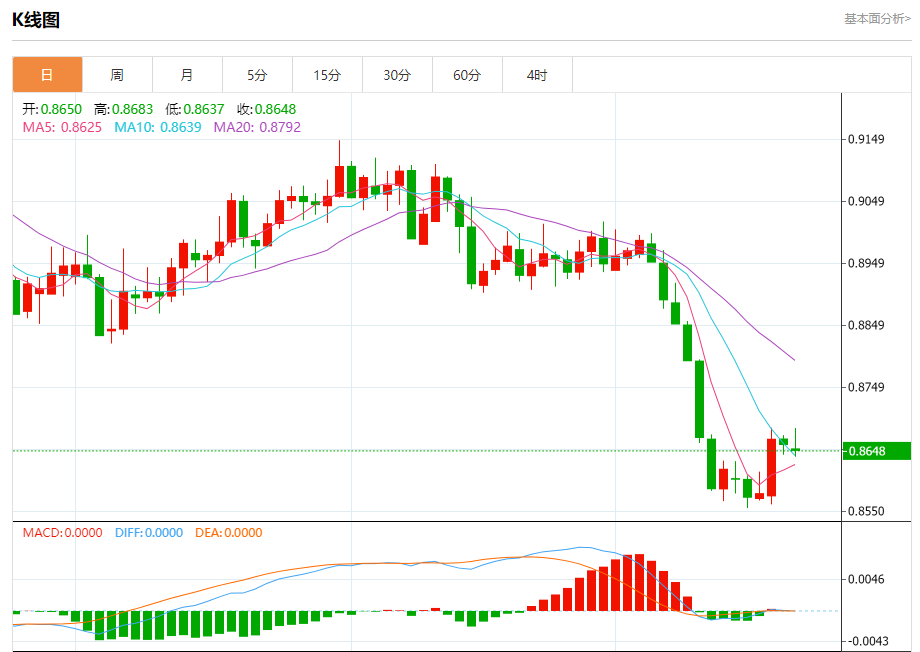Image resolution: width=920 pixels, height=652 pixels.
Task: Click the 0.8749 price axis label
Action: tap(867, 387)
